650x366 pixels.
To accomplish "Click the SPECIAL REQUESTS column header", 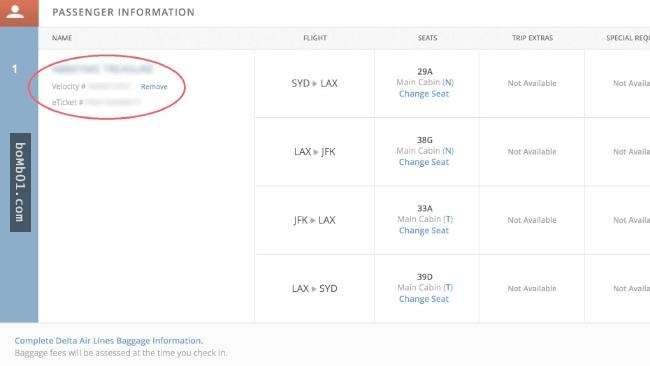I will tap(628, 38).
